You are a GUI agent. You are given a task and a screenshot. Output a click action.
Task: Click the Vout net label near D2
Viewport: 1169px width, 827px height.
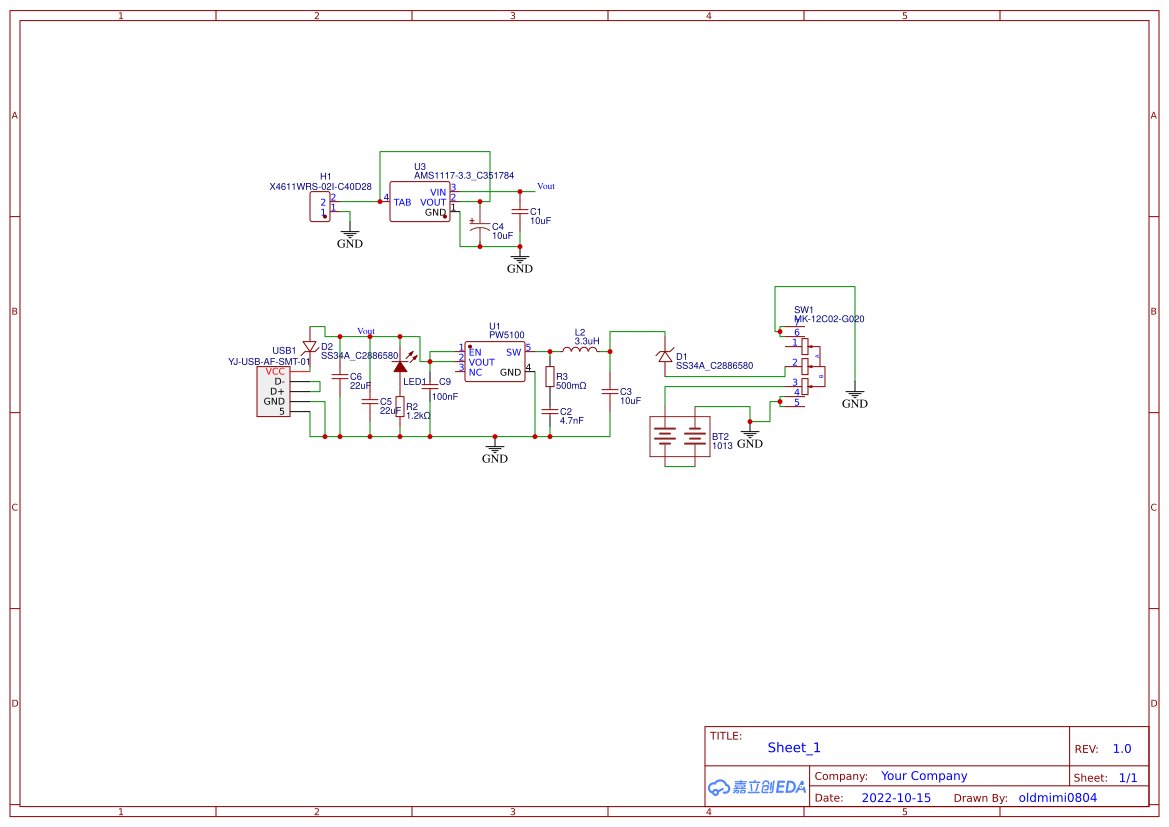(x=366, y=331)
